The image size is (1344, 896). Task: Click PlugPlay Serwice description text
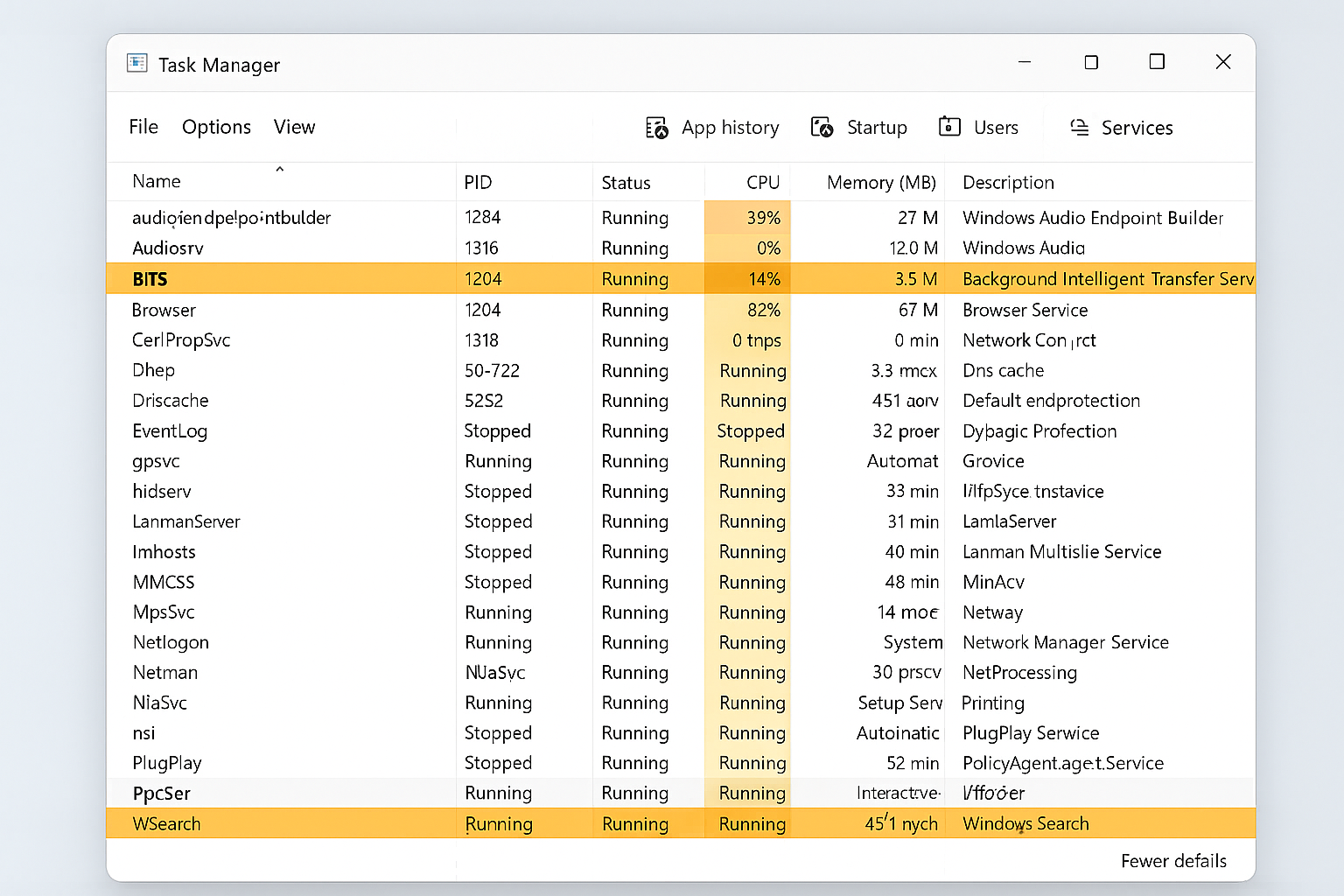(1031, 733)
